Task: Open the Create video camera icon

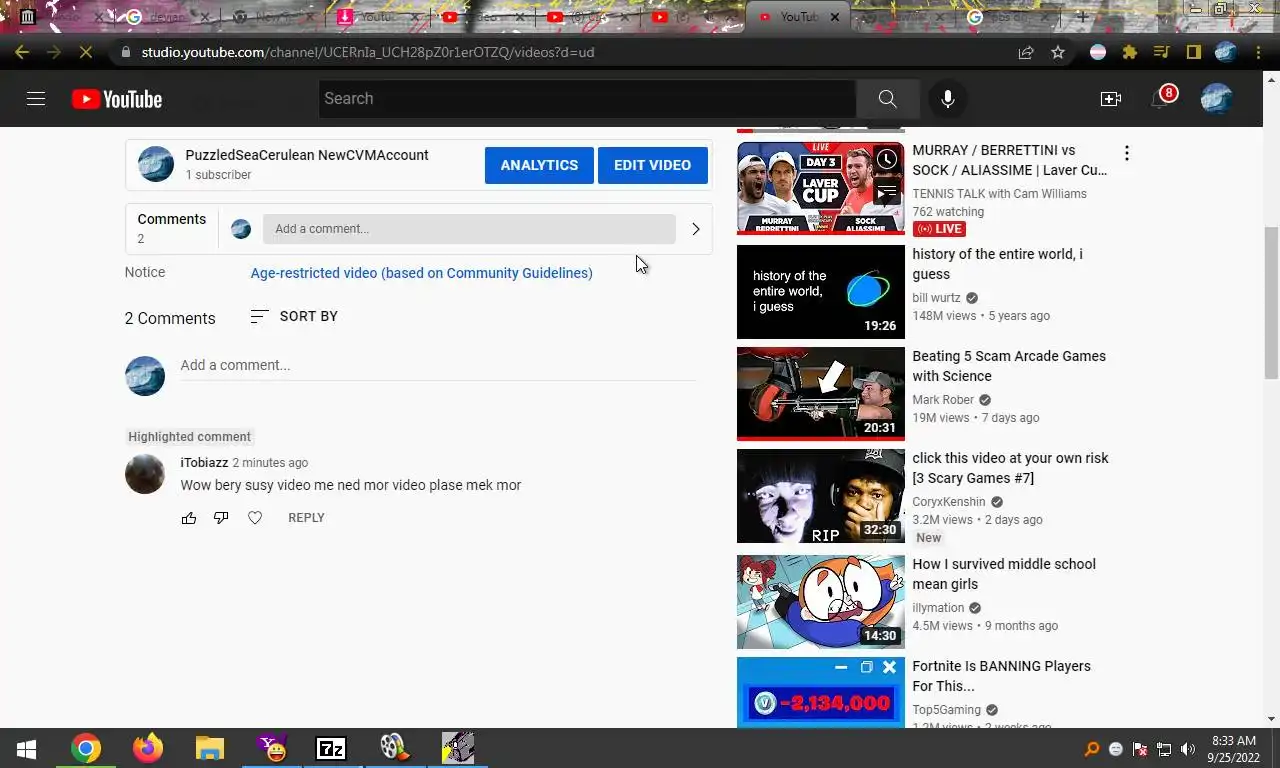Action: coord(1110,99)
